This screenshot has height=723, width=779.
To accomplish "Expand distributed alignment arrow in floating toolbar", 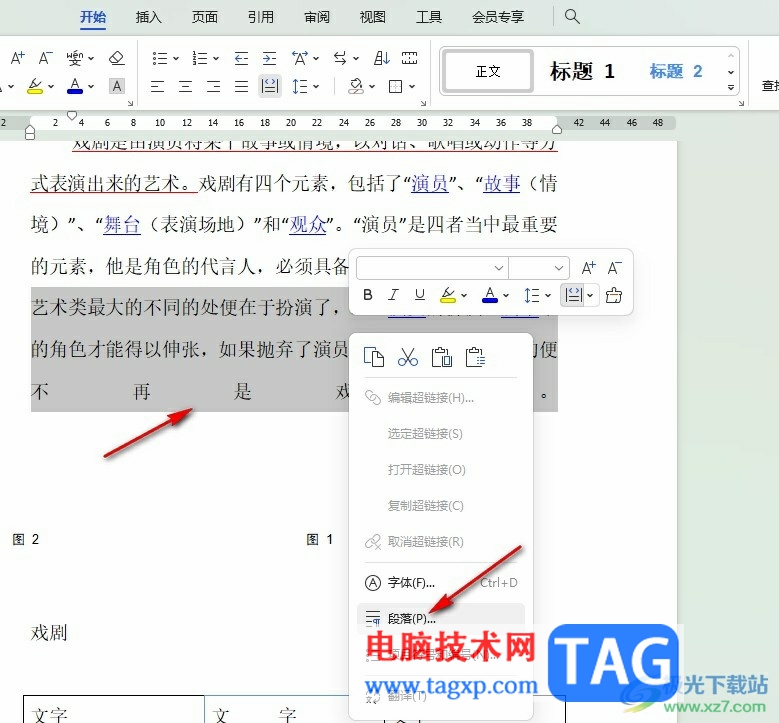I will (x=590, y=295).
